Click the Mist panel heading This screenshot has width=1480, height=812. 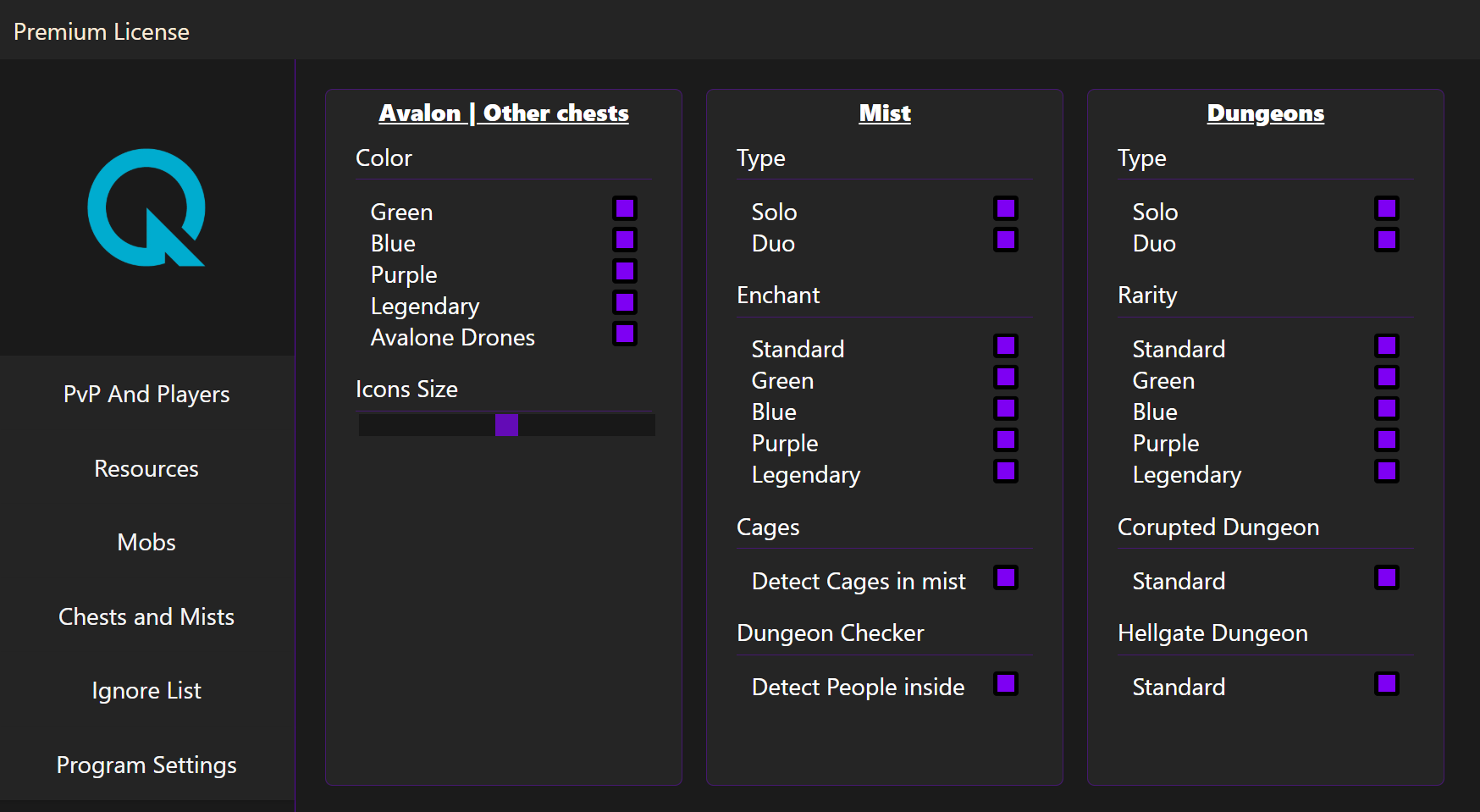coord(885,113)
